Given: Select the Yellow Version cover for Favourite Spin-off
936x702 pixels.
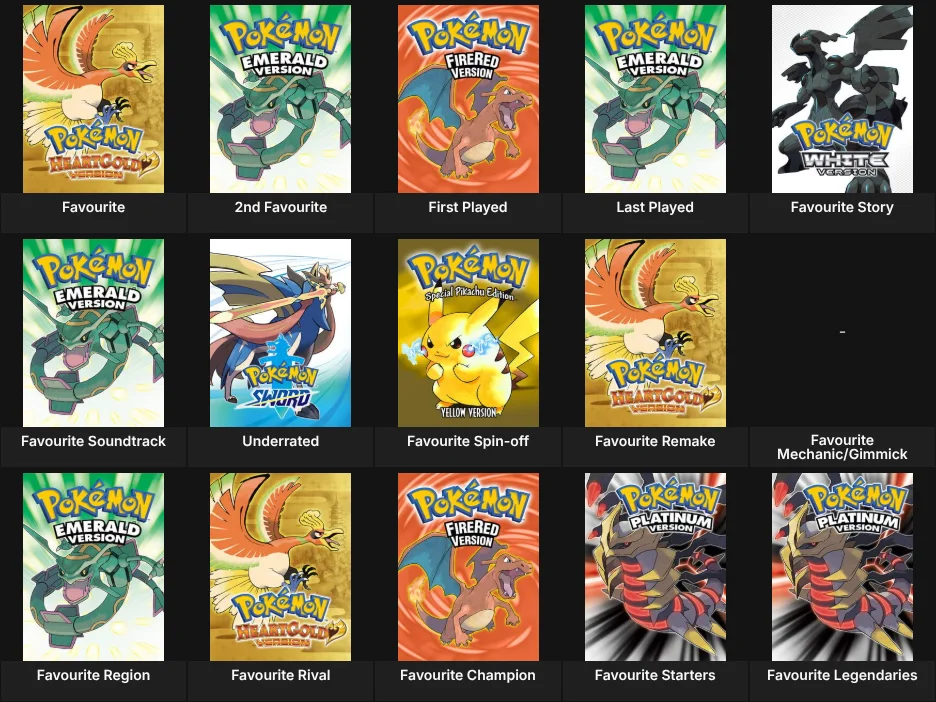Looking at the screenshot, I should point(468,333).
